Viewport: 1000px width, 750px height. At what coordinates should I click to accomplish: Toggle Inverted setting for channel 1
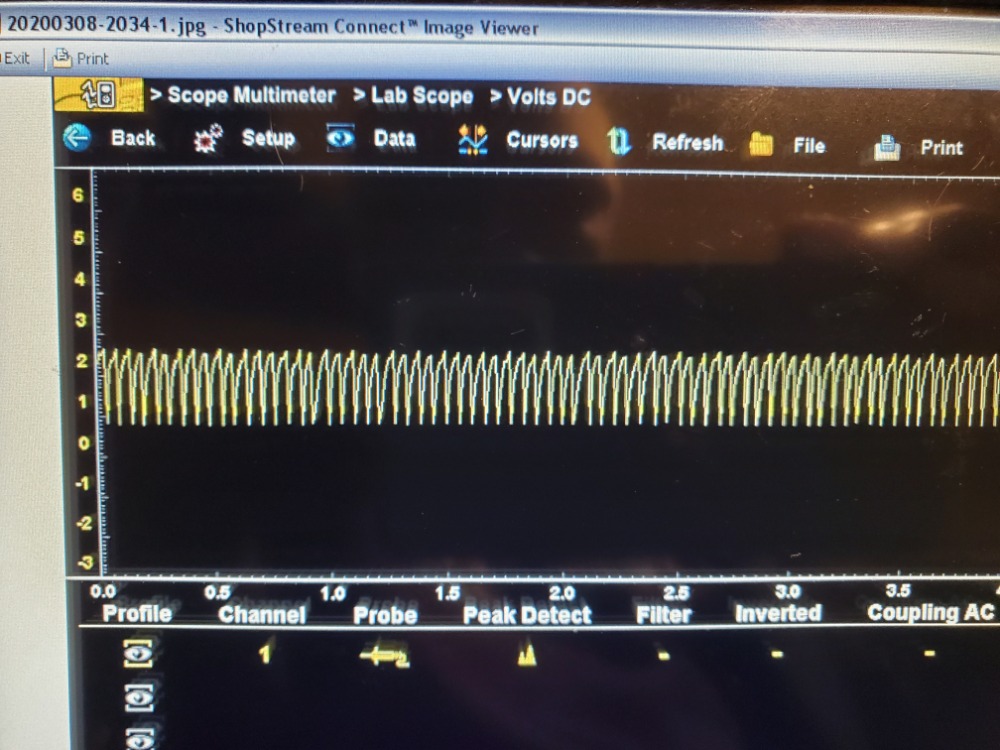coord(777,656)
